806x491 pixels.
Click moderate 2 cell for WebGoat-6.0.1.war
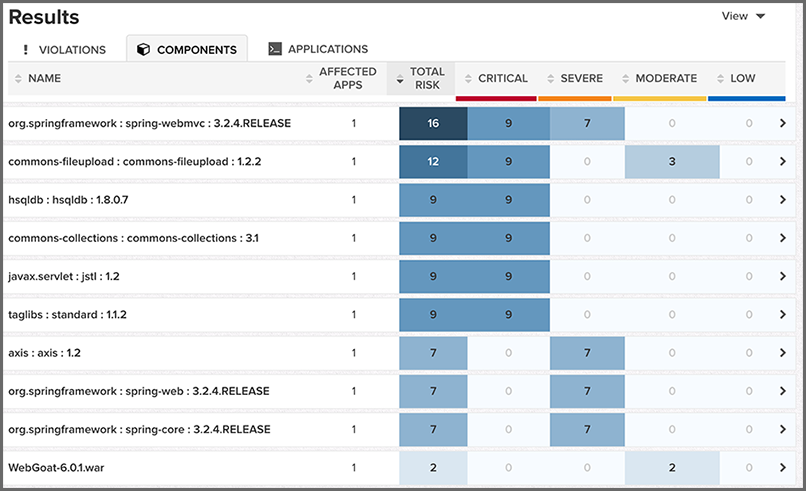(x=672, y=467)
